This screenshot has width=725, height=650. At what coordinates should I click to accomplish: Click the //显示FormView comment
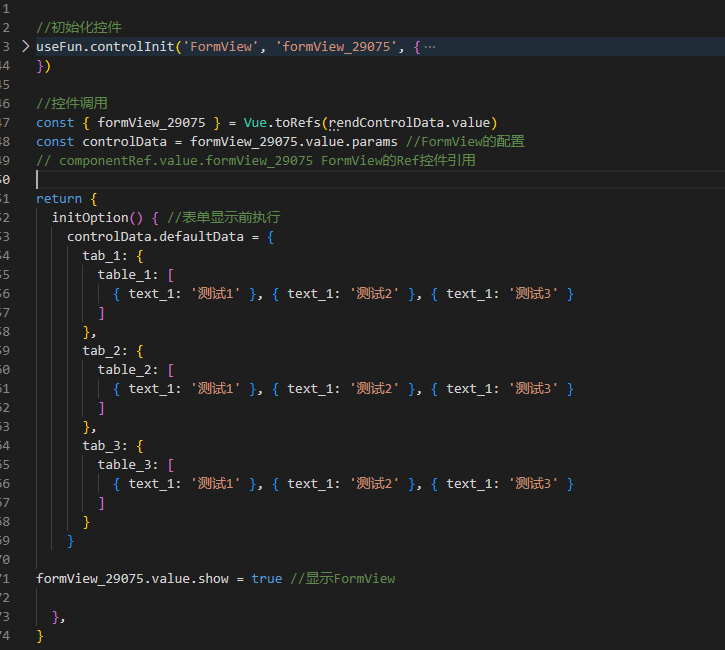click(x=343, y=578)
